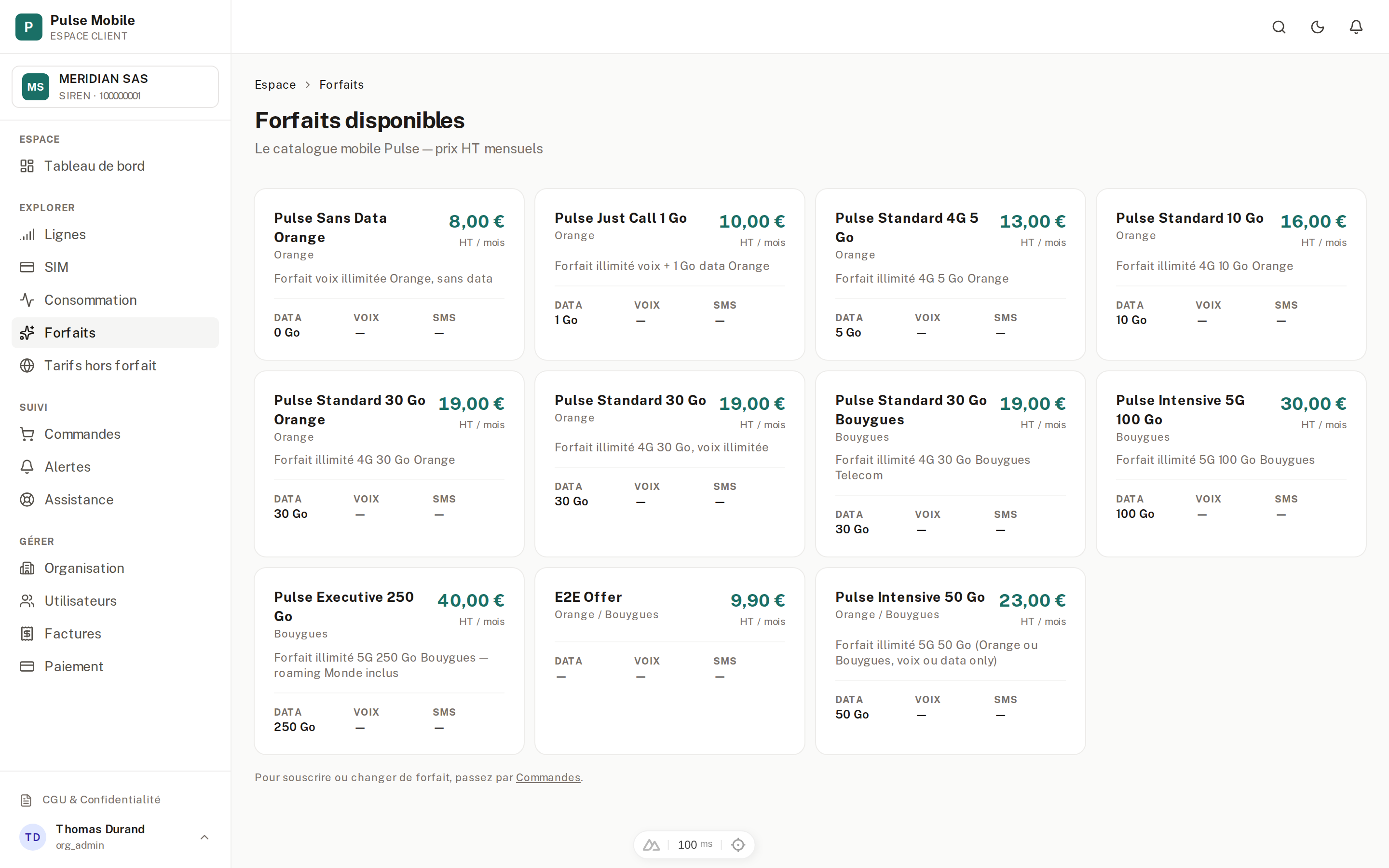
Task: Click the SIM card icon
Action: [x=27, y=267]
